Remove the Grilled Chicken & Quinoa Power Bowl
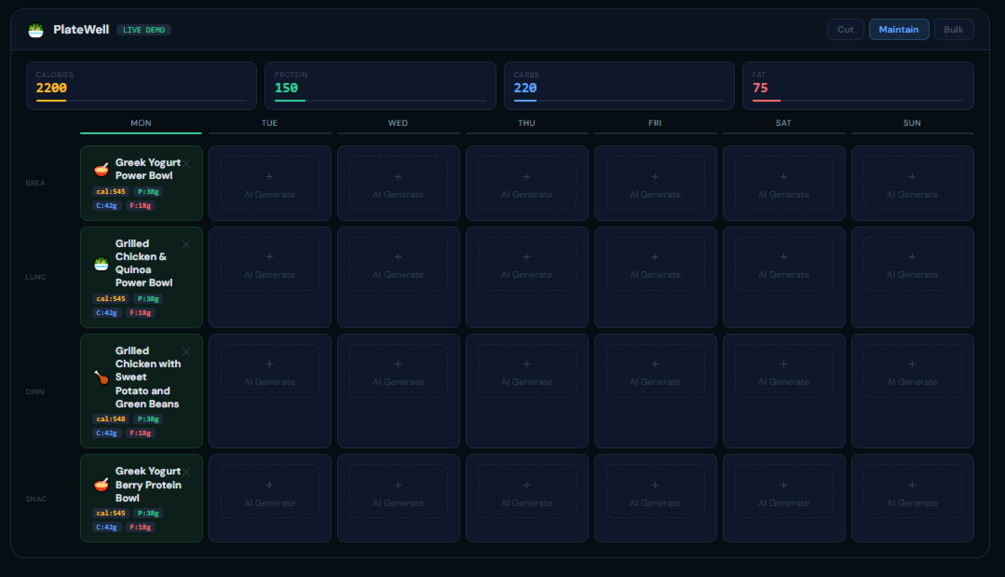 pyautogui.click(x=186, y=245)
